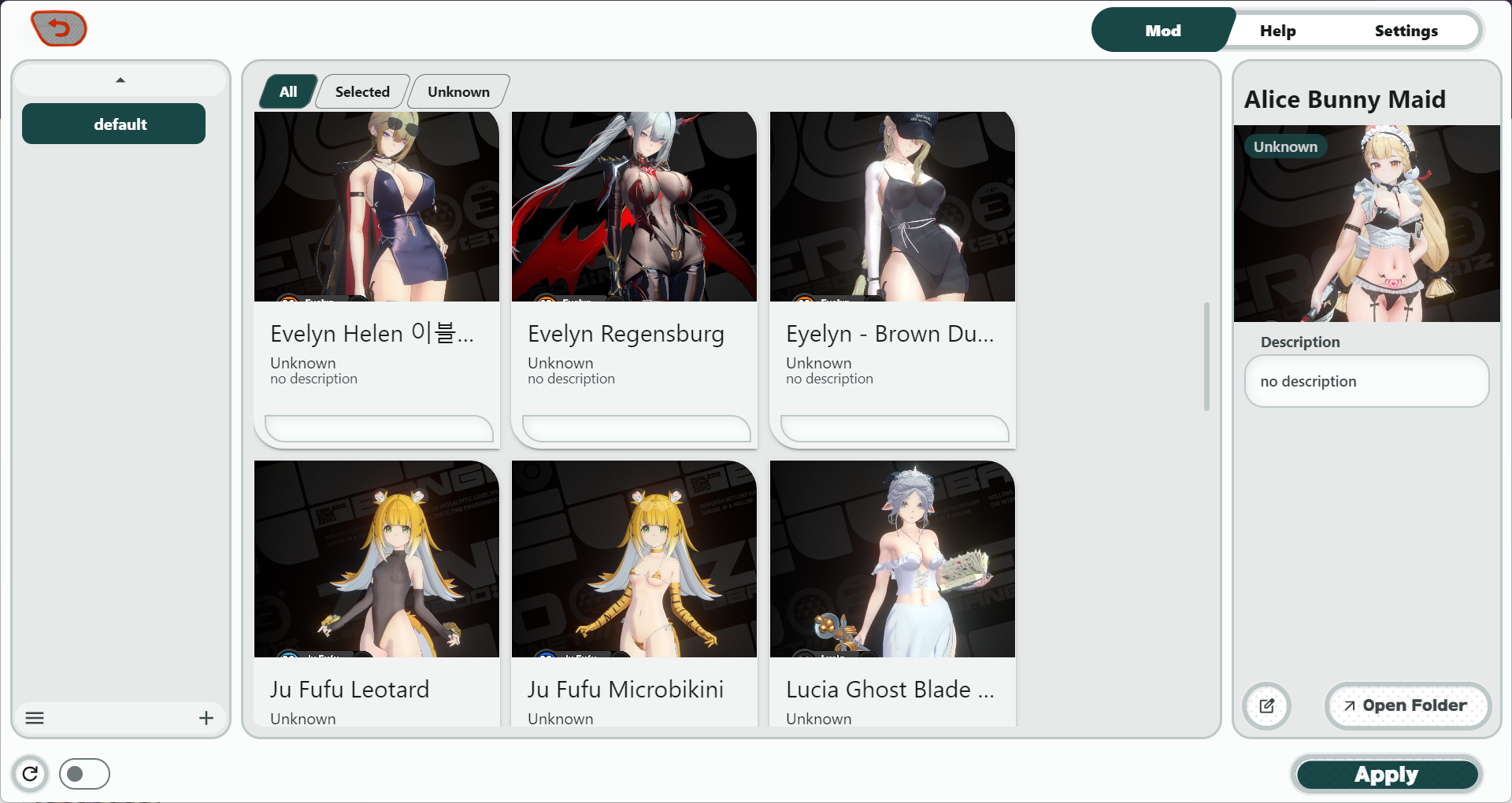Viewport: 1512px width, 803px height.
Task: Click the description field in details panel
Action: point(1366,382)
